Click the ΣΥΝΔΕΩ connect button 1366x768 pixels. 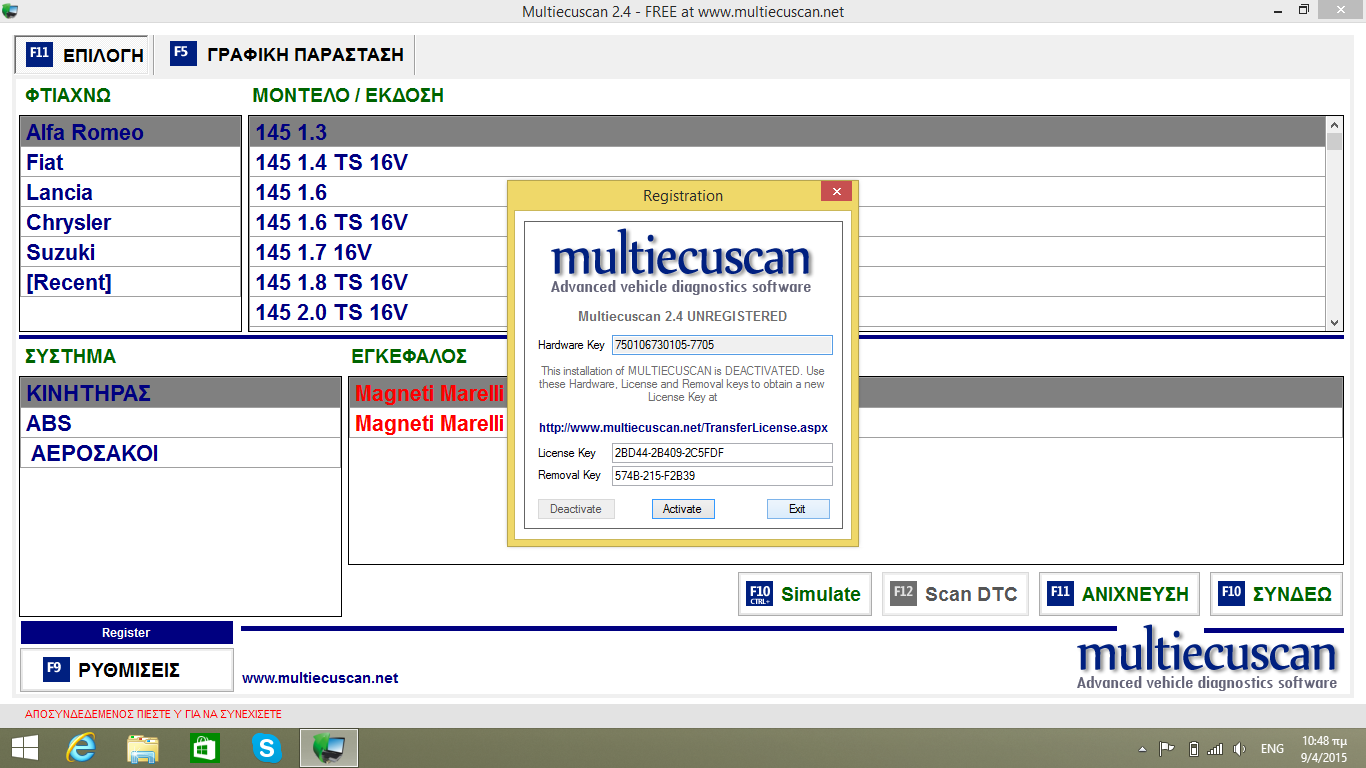pos(1276,594)
